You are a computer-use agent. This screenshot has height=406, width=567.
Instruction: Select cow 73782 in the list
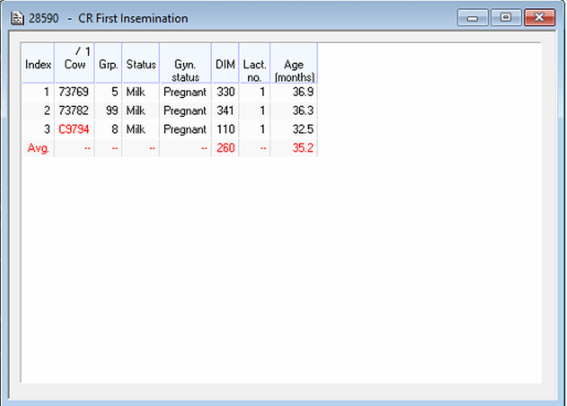point(73,110)
